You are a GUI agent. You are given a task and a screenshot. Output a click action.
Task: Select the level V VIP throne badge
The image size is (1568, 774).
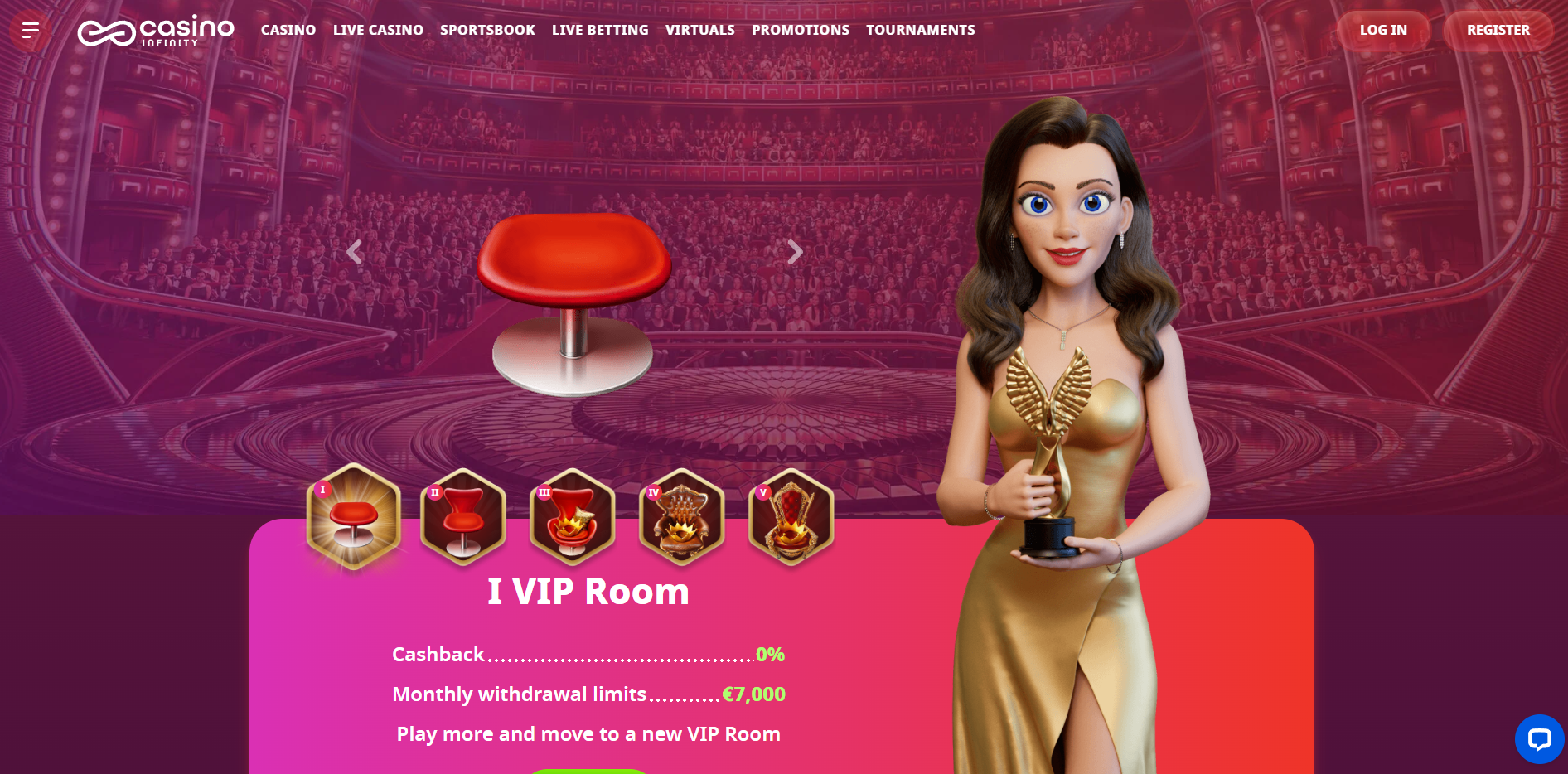[x=791, y=517]
